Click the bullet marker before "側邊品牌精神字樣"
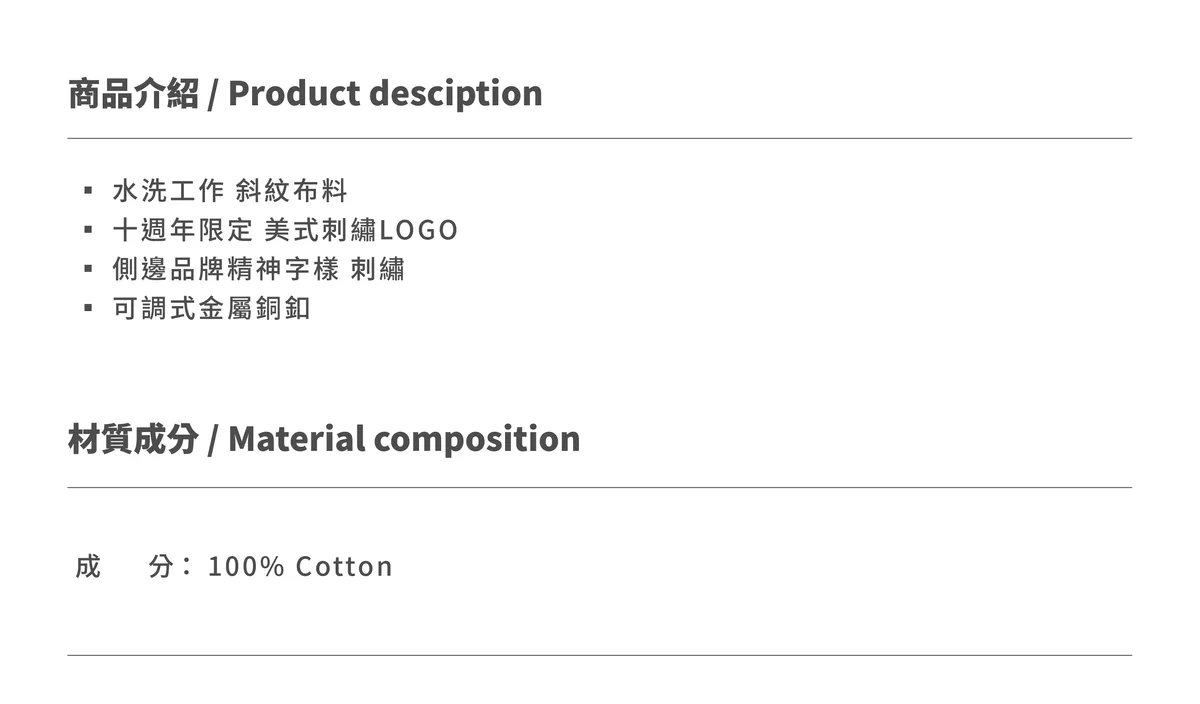1200x704 pixels. (88, 269)
